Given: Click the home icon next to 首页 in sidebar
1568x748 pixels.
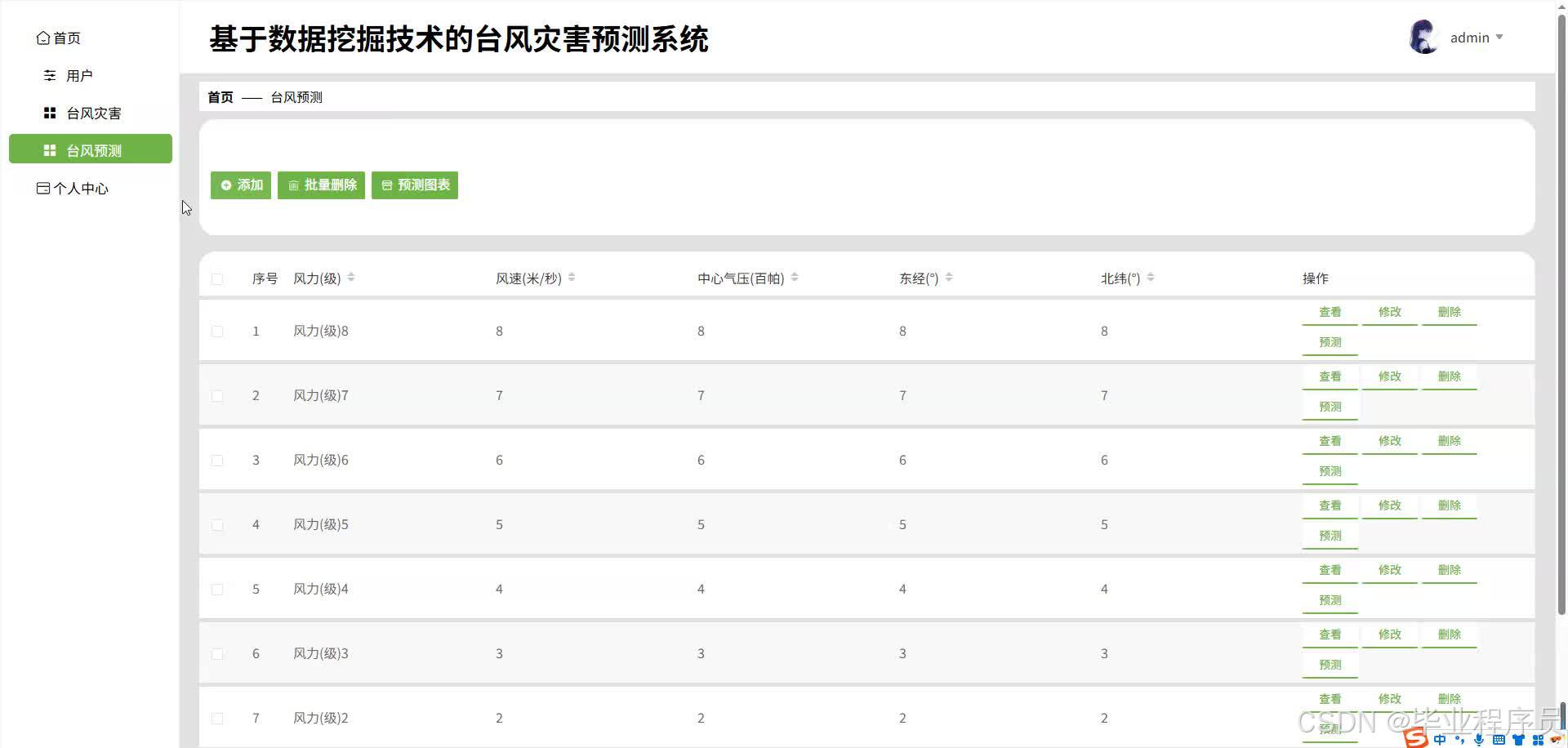Looking at the screenshot, I should (43, 38).
